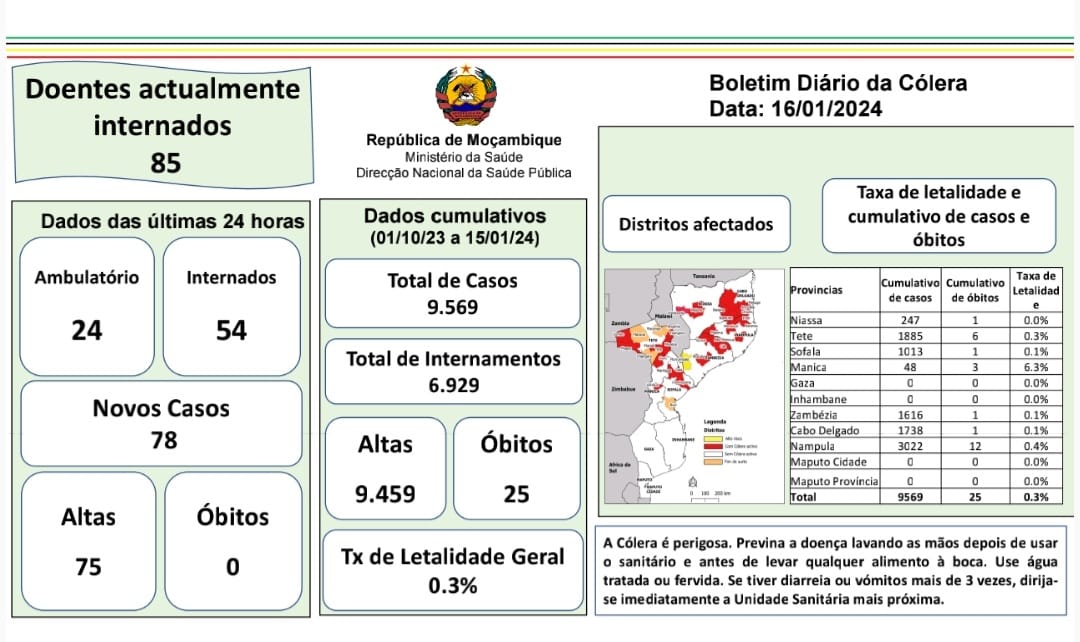
Task: Click 'Ministério da Saúde' text
Action: pos(464,157)
